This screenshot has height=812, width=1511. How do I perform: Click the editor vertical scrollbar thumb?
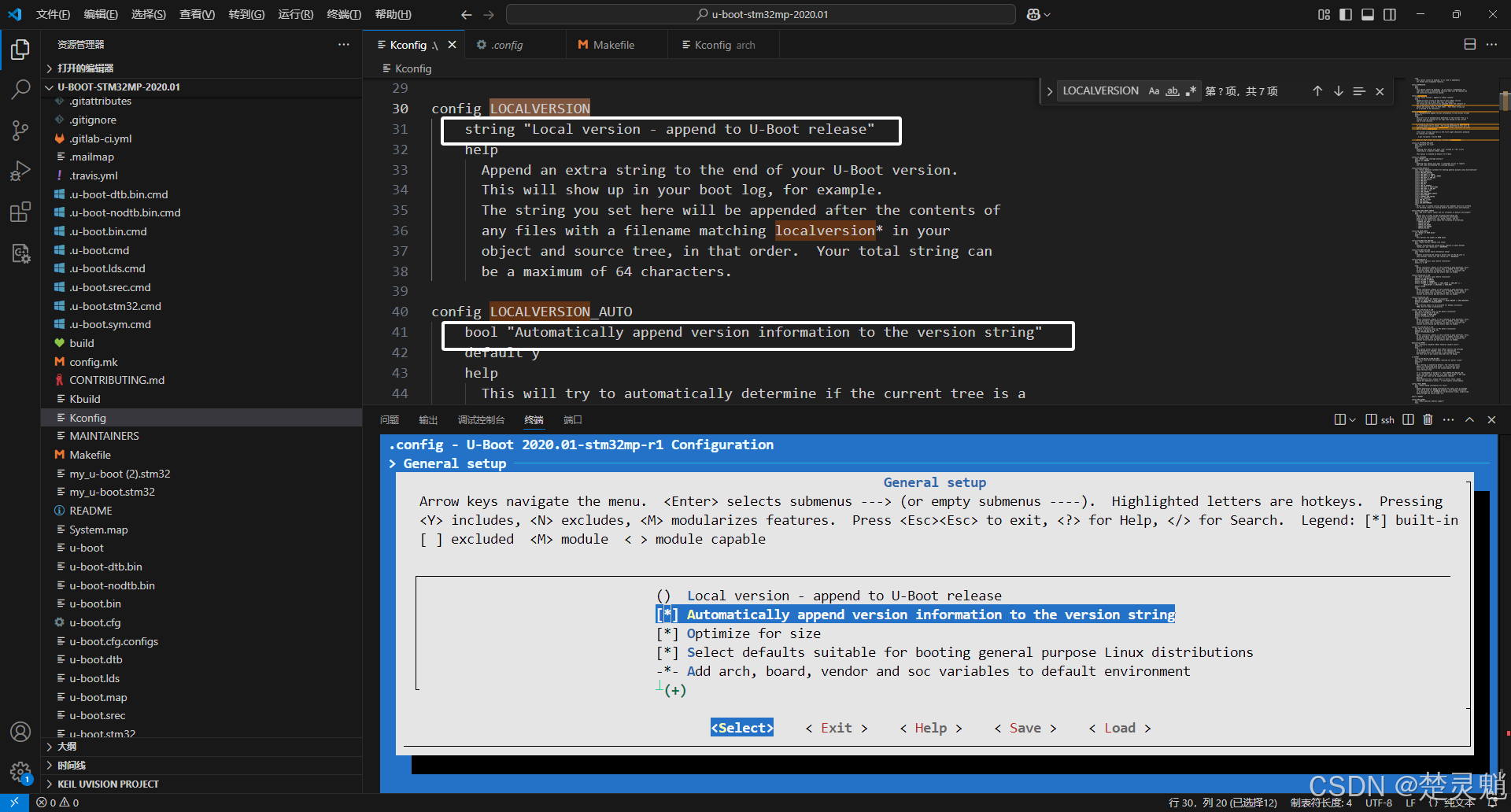[x=1505, y=101]
